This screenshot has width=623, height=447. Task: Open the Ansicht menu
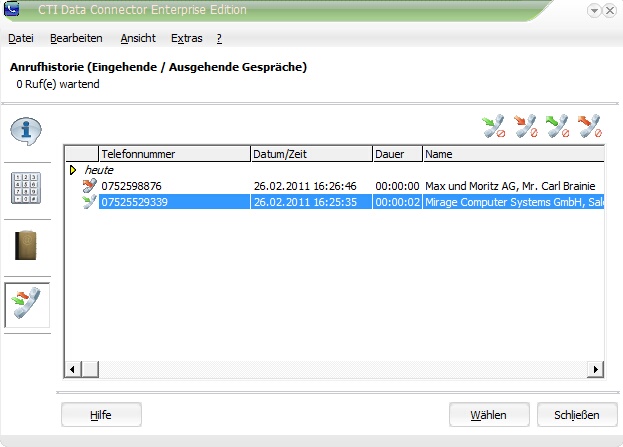click(138, 38)
